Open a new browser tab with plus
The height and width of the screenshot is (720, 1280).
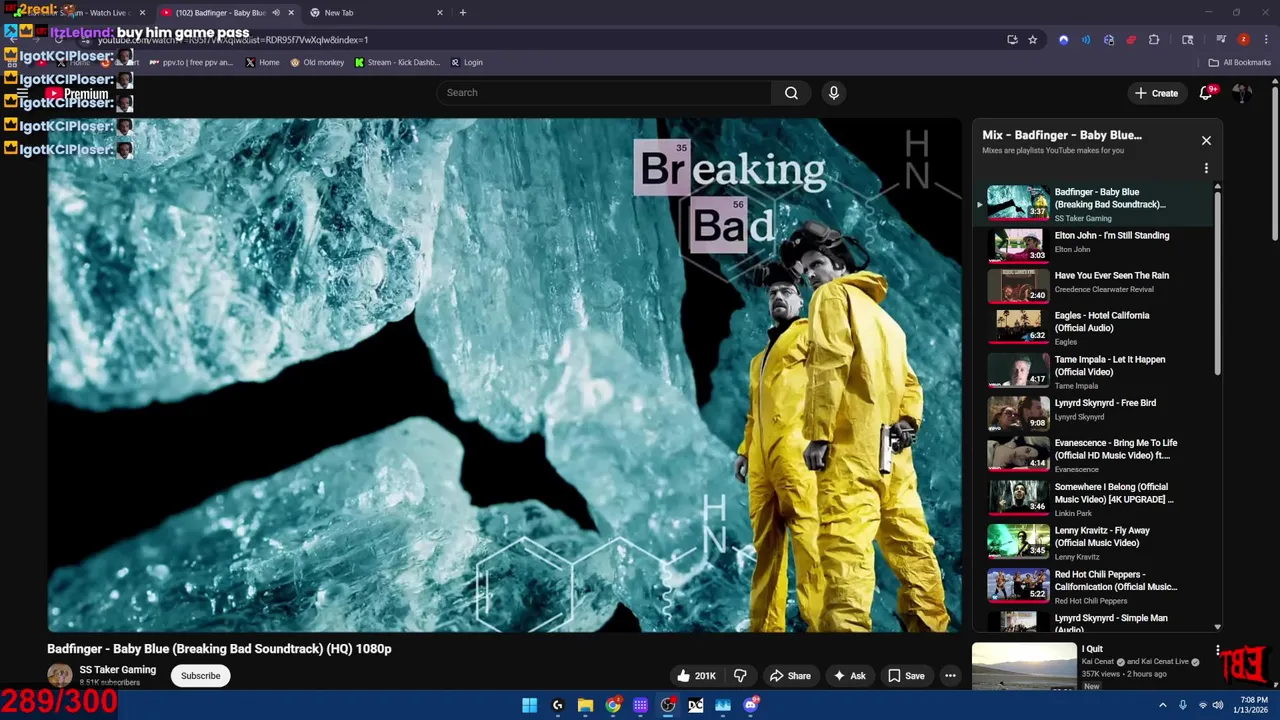click(462, 13)
